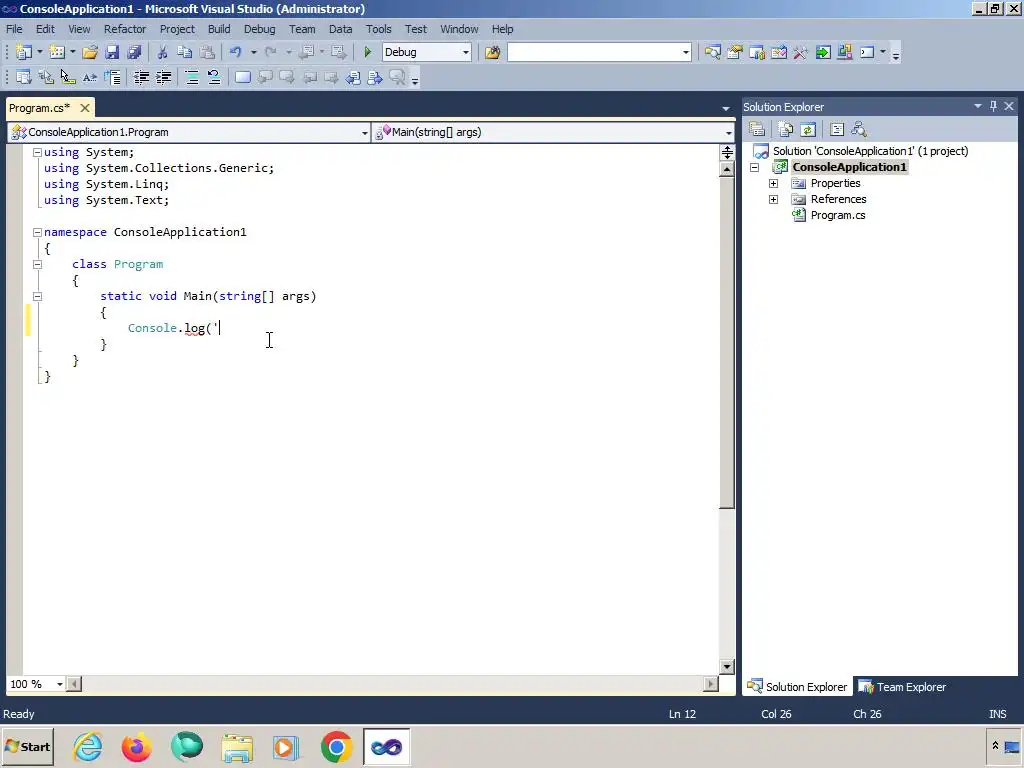Open the Toolbox icon with crossed tools
Image resolution: width=1024 pixels, height=768 pixels.
point(801,52)
